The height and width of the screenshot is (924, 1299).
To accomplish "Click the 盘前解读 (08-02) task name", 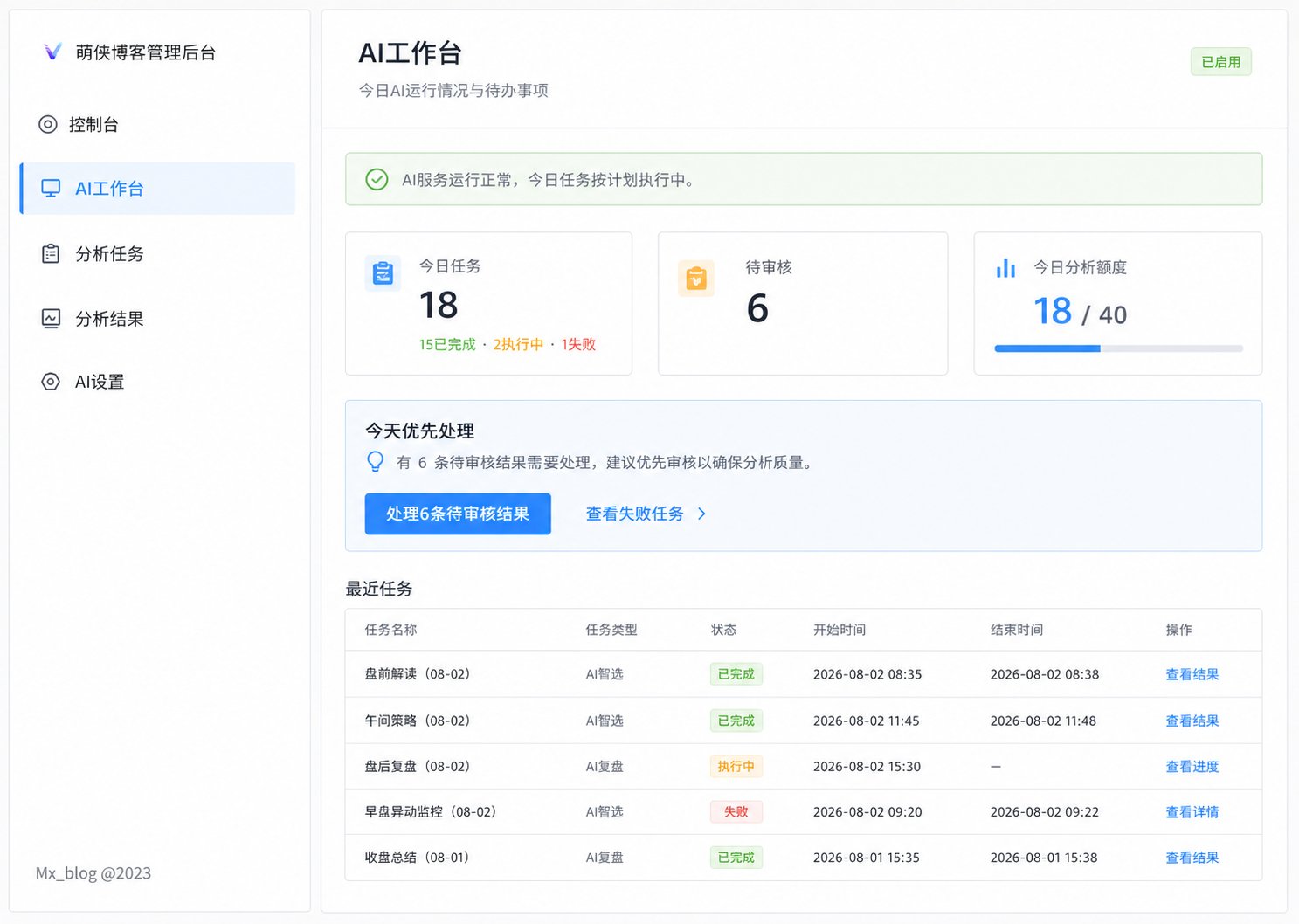I will 418,674.
